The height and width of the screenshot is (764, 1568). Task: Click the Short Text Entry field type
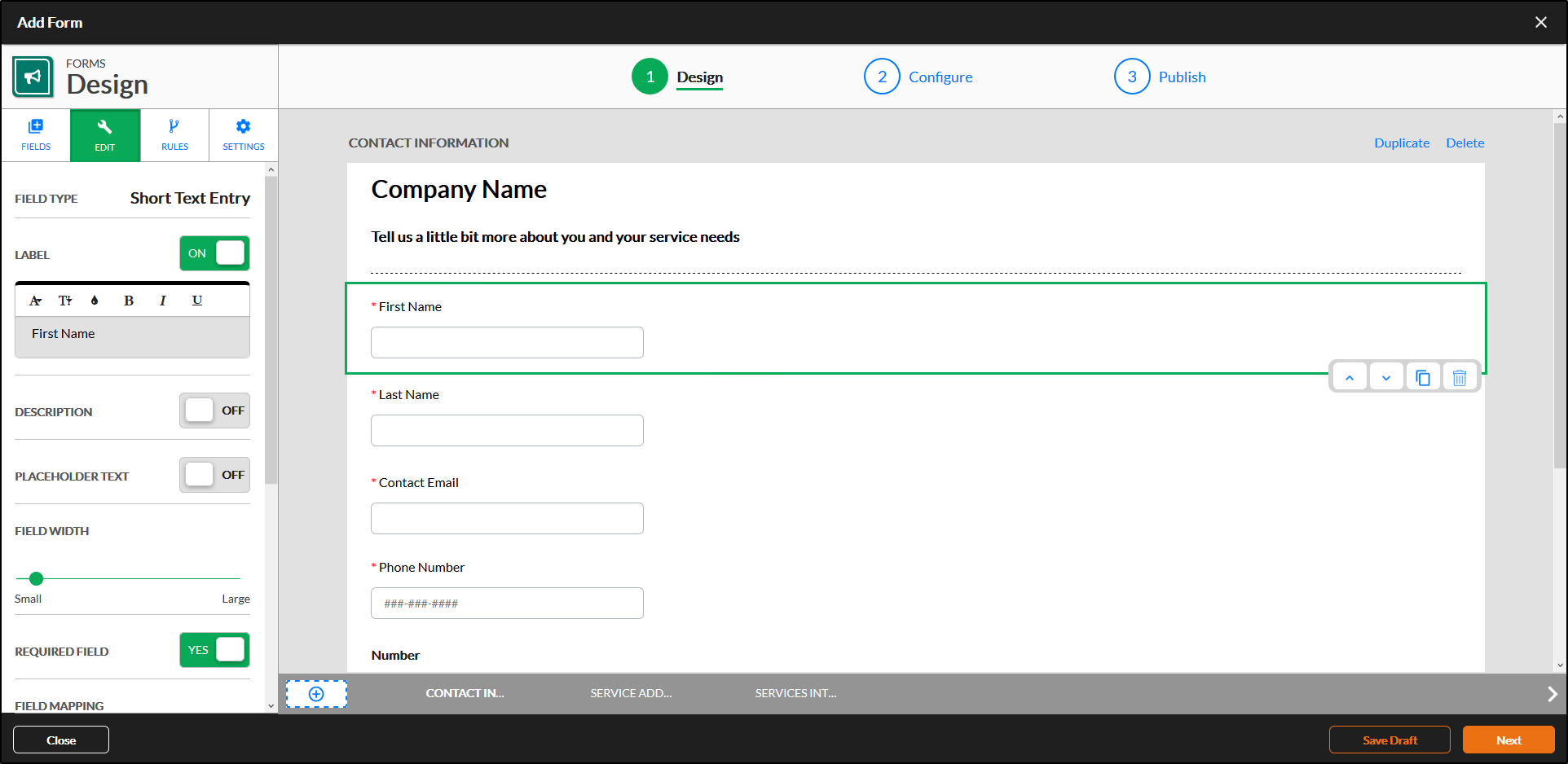(x=190, y=199)
